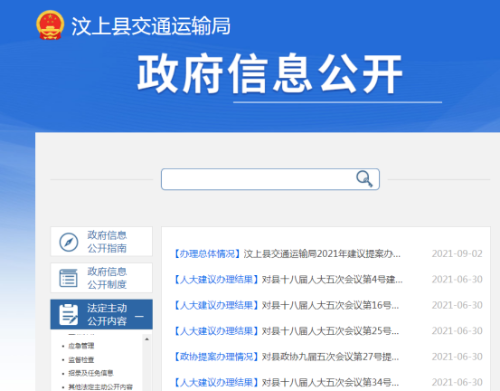Click 【人大建议办理结果】 tag on 第25号 row
This screenshot has width=500, height=391.
[x=216, y=331]
